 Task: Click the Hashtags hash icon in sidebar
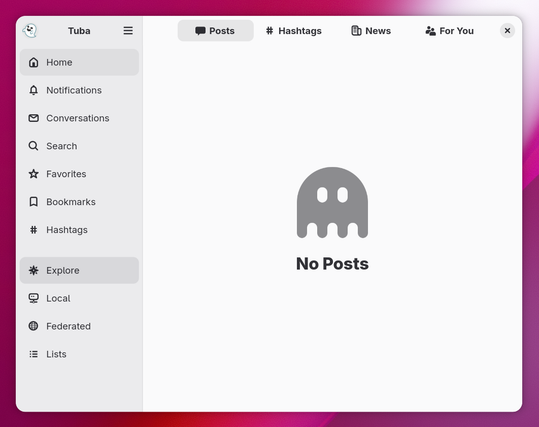[33, 230]
